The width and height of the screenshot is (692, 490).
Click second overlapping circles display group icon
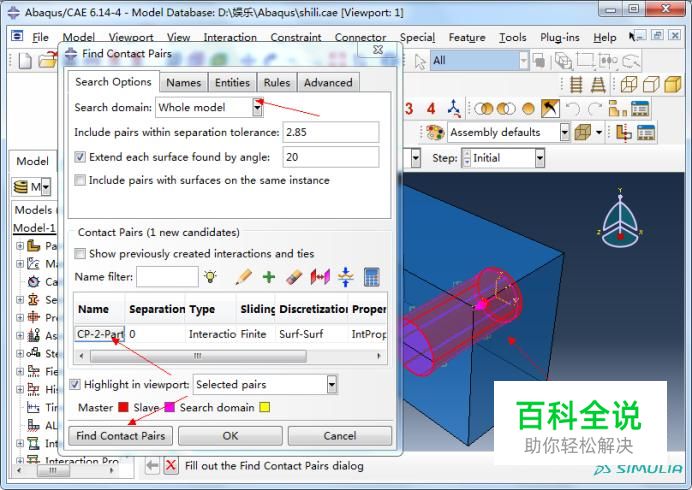(x=506, y=109)
